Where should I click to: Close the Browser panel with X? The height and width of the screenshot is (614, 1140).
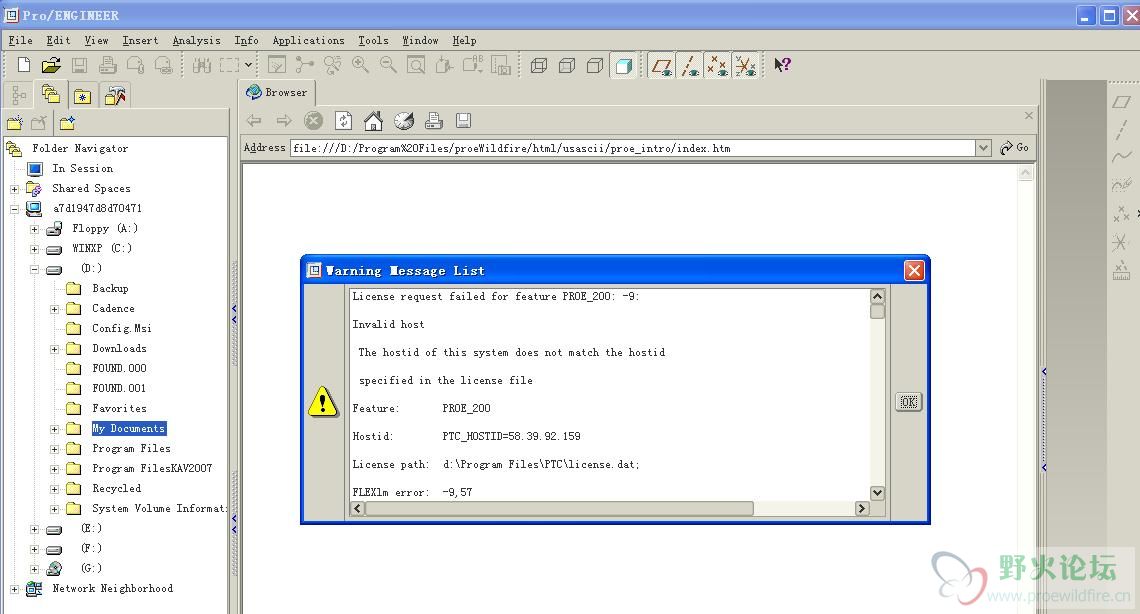click(1029, 116)
